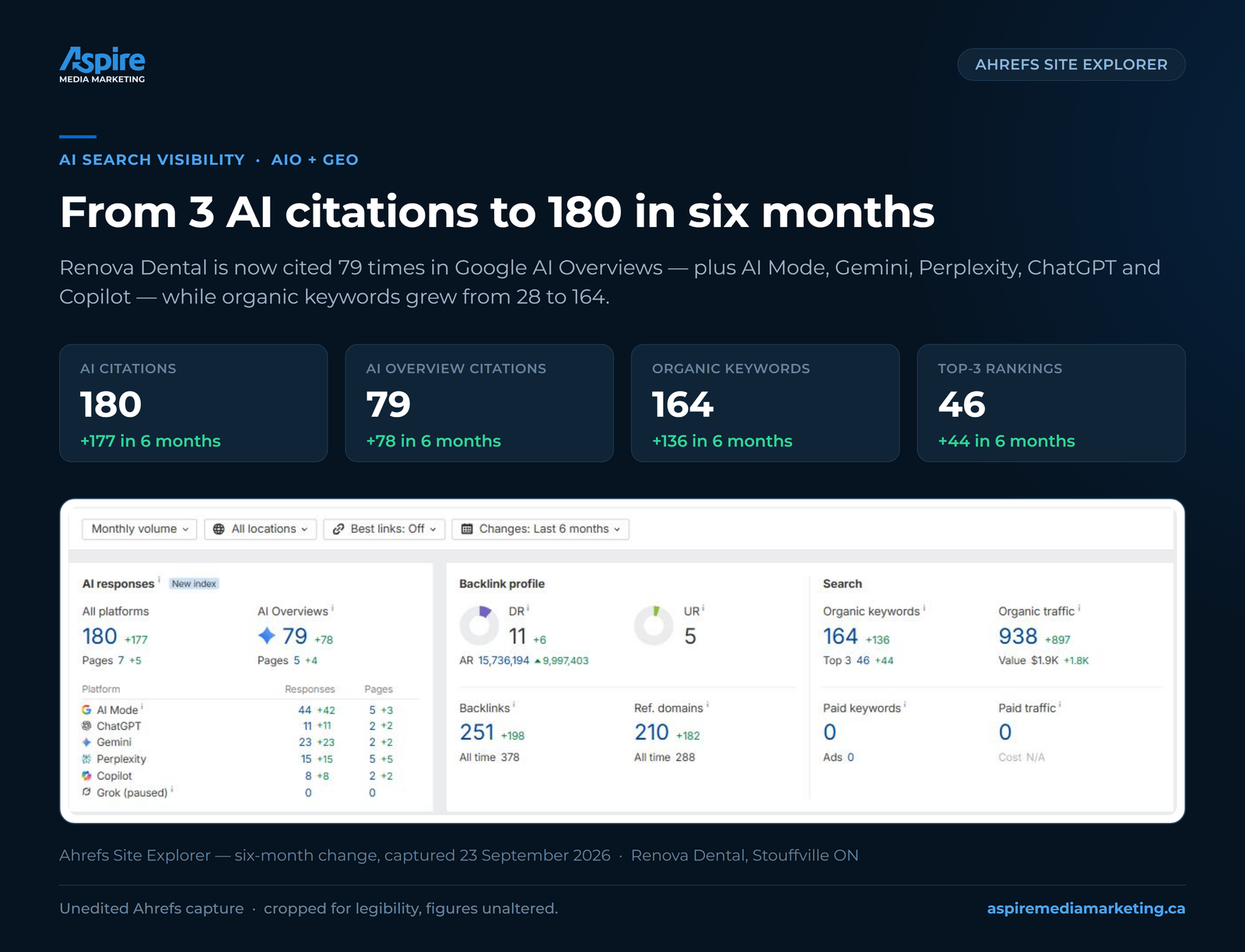Click the All platforms value 180
Viewport: 1245px width, 952px height.
point(100,636)
